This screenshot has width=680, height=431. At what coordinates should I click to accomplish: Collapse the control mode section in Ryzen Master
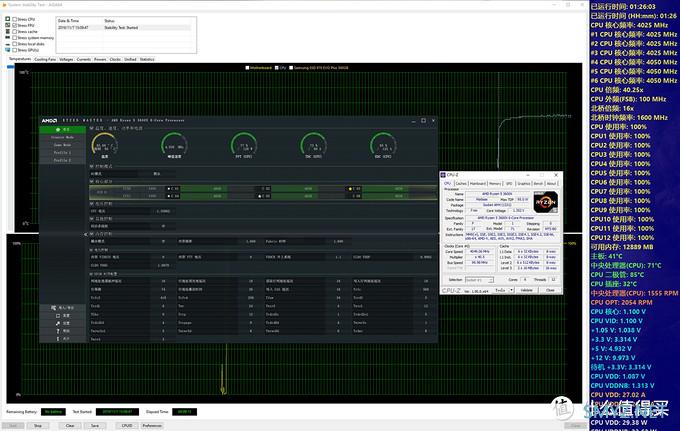pyautogui.click(x=92, y=166)
